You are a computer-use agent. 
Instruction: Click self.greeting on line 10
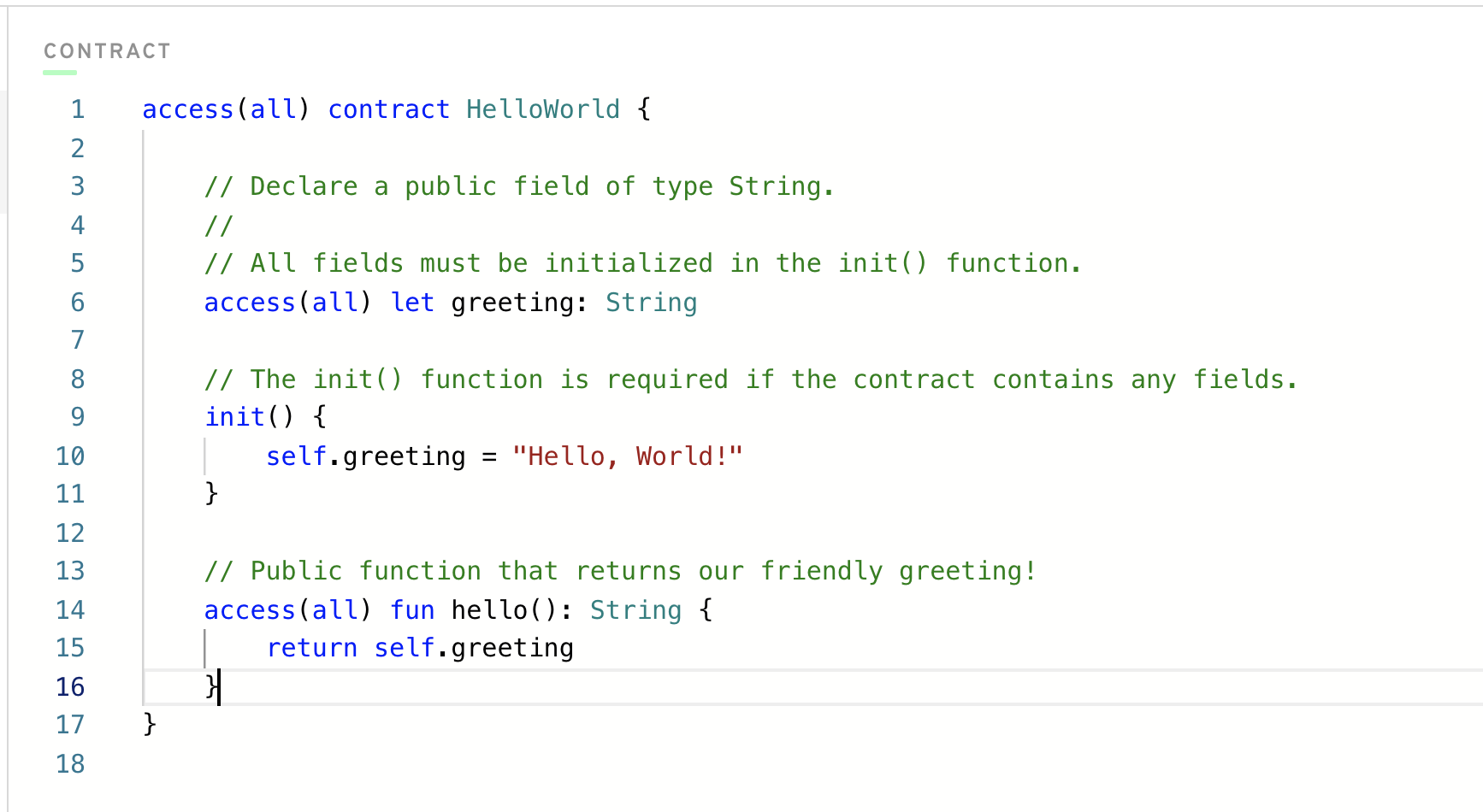pos(366,456)
